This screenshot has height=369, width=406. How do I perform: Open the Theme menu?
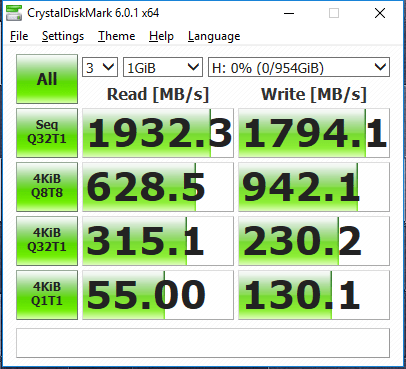pyautogui.click(x=117, y=36)
